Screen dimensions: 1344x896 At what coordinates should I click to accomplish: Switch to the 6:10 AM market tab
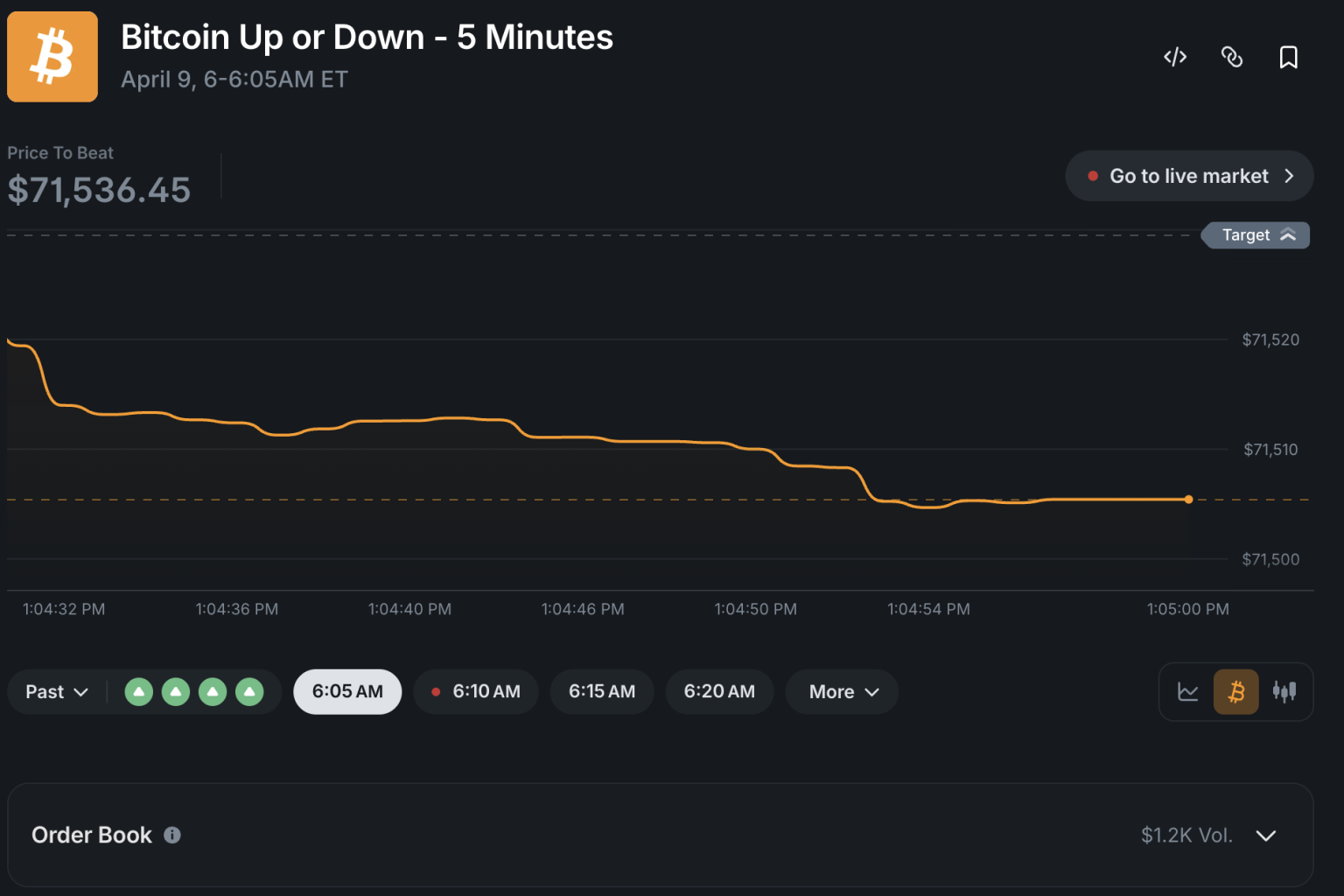coord(476,691)
